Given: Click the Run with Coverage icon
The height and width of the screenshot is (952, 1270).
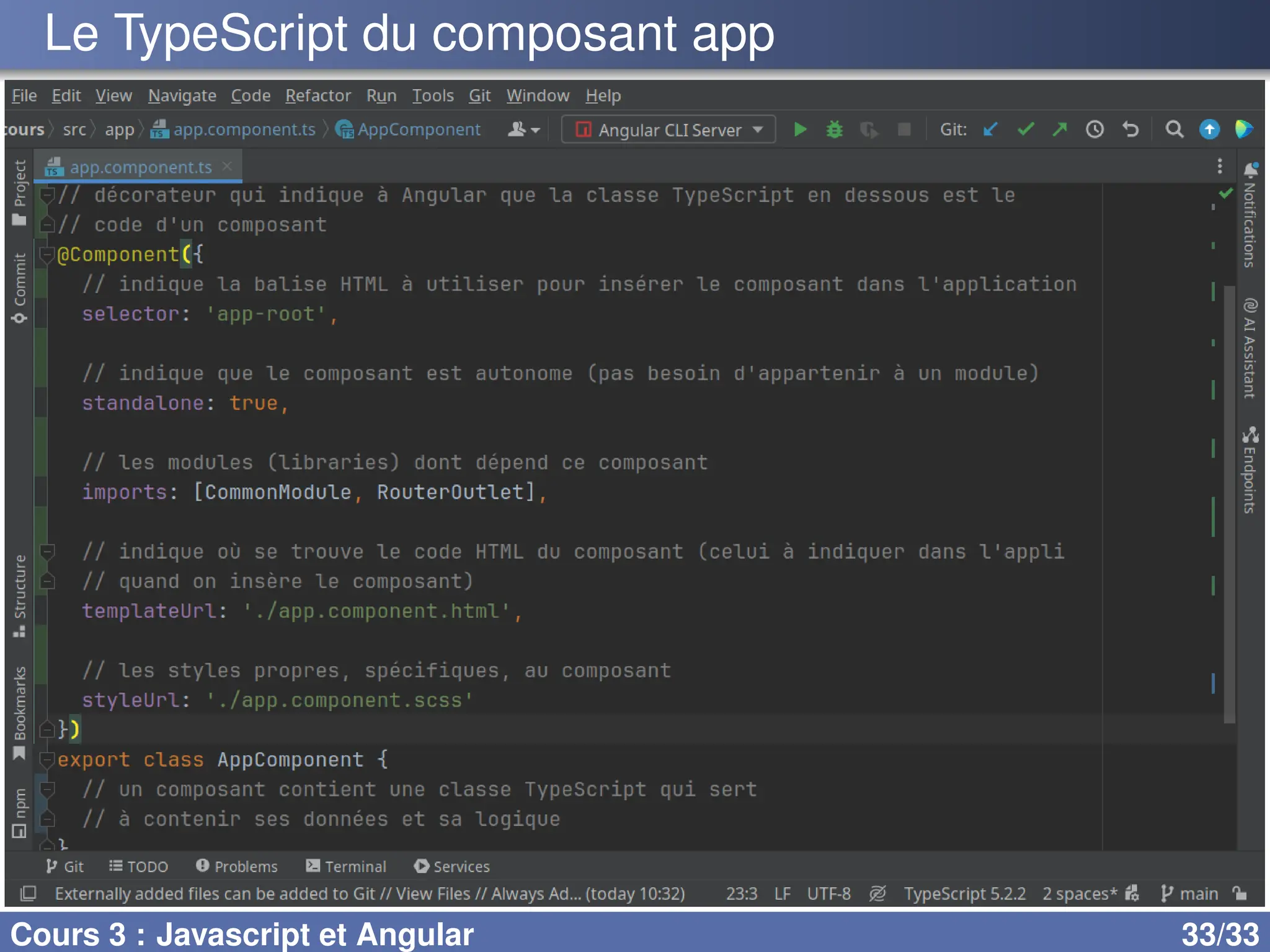Looking at the screenshot, I should tap(869, 130).
